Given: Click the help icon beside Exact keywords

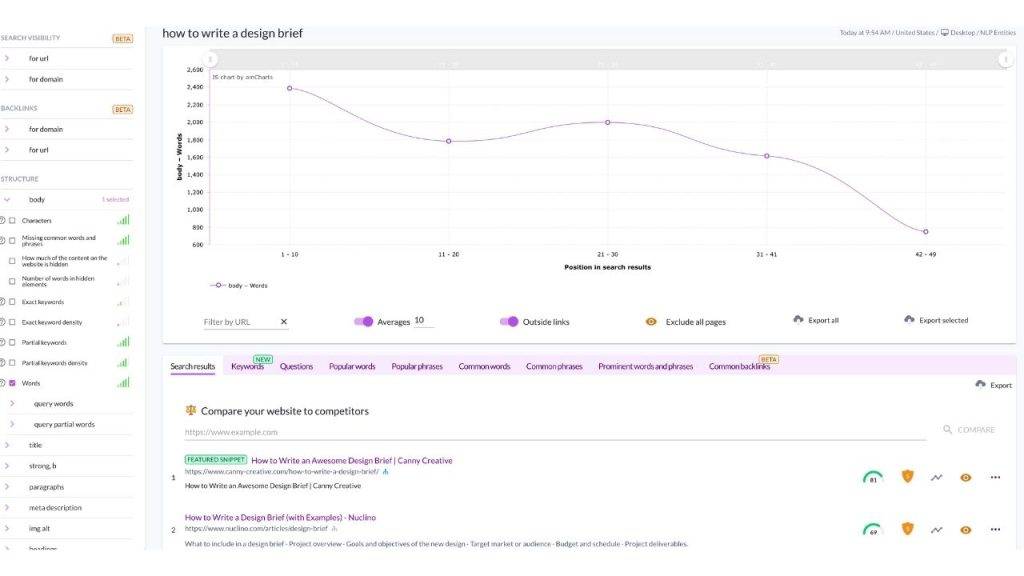Looking at the screenshot, I should [3, 302].
